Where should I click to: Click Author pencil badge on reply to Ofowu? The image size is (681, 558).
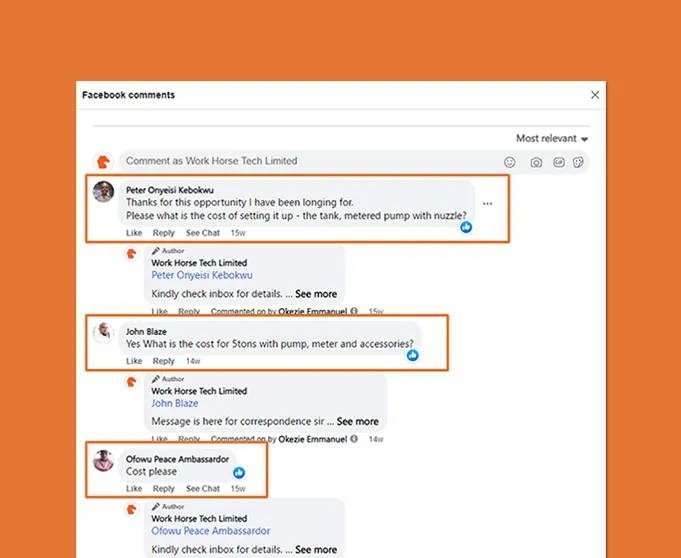tap(168, 507)
